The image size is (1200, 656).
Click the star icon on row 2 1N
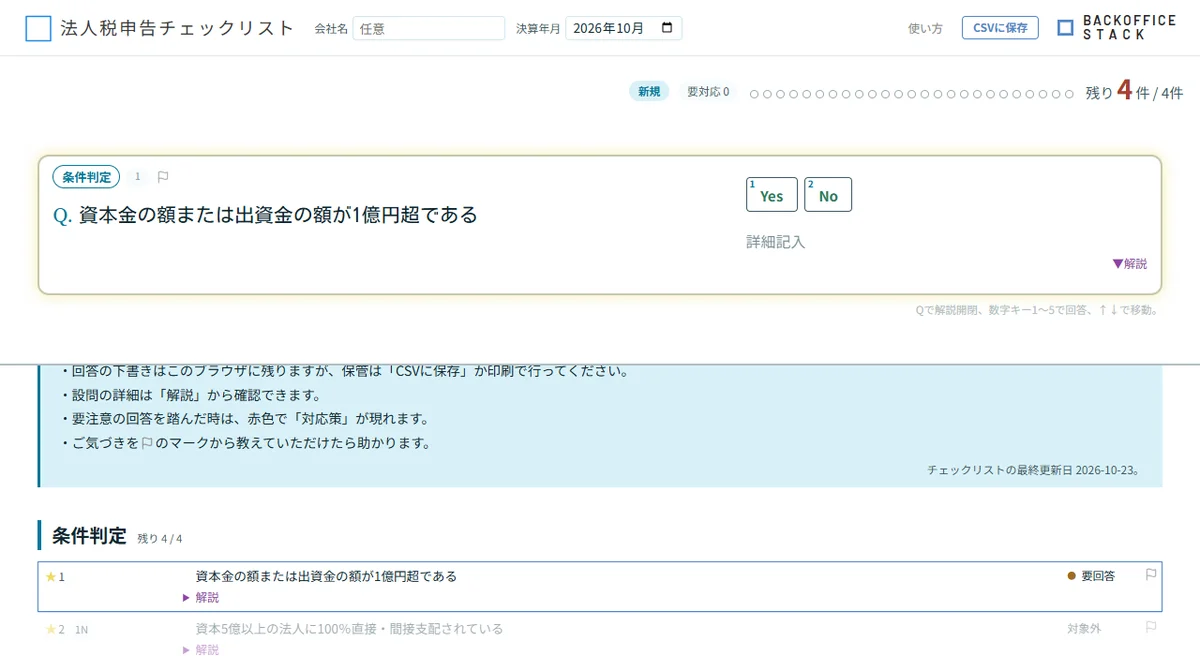click(x=50, y=629)
